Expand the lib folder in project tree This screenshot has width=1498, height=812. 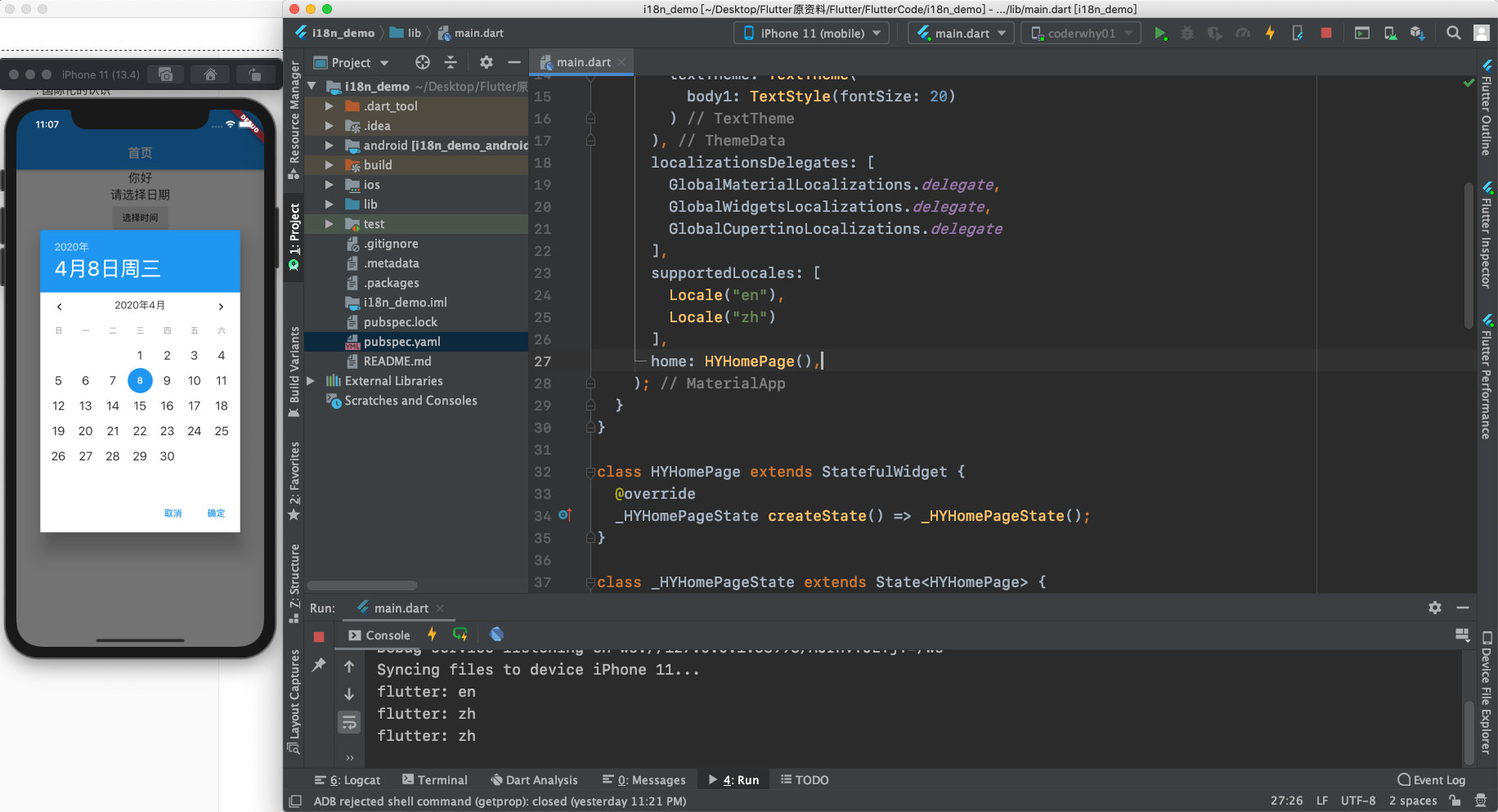(x=329, y=204)
